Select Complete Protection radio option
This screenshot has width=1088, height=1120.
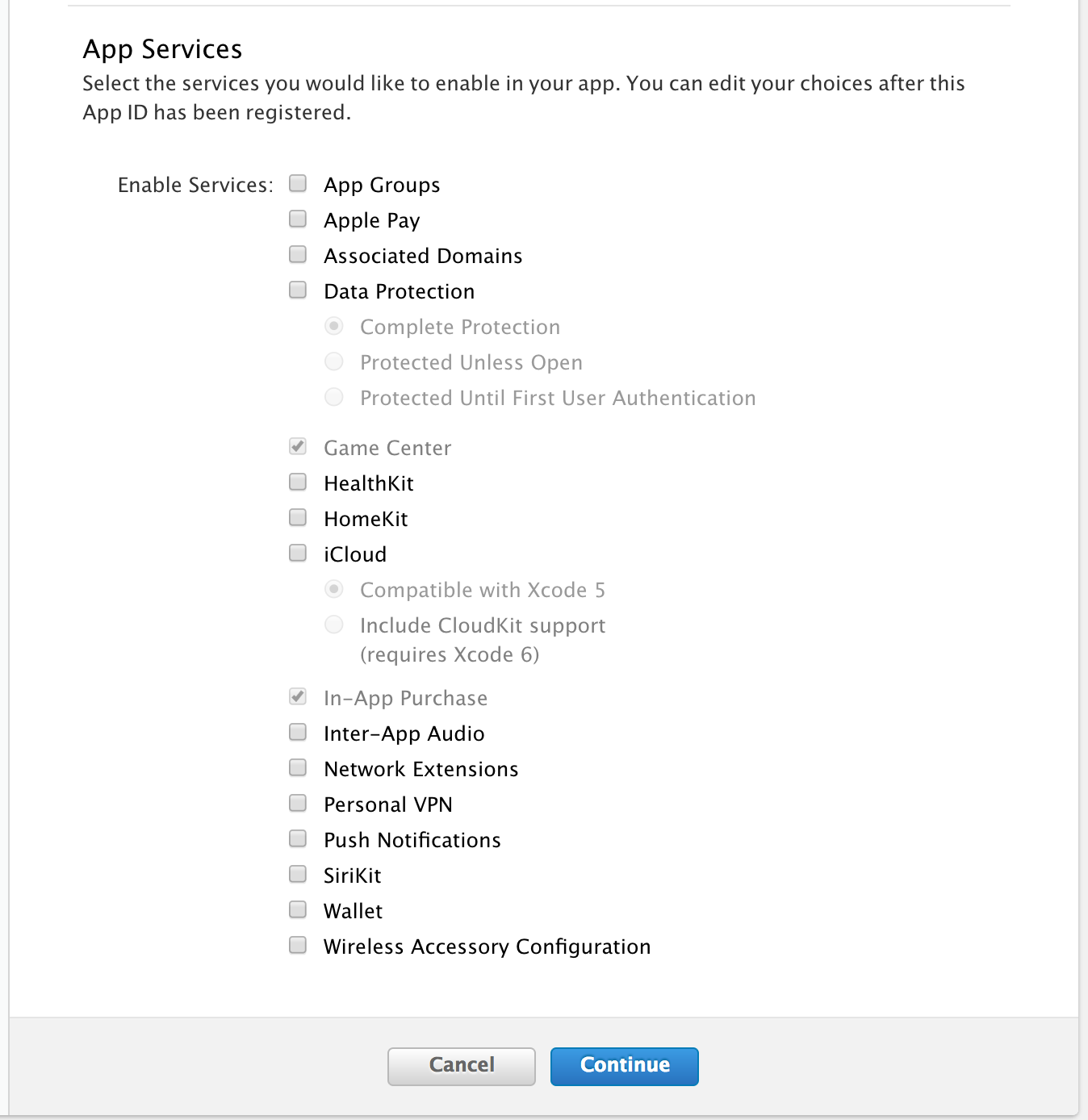[x=334, y=326]
